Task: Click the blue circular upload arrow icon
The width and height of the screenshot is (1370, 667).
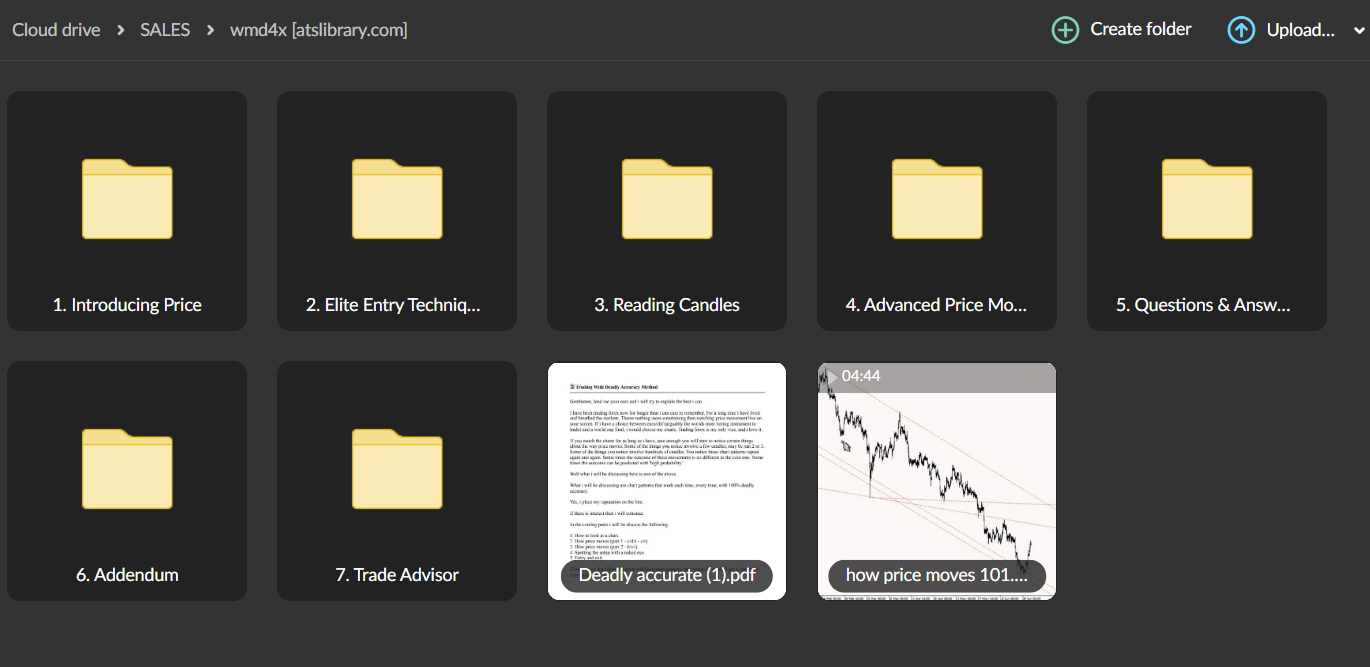Action: coord(1241,30)
